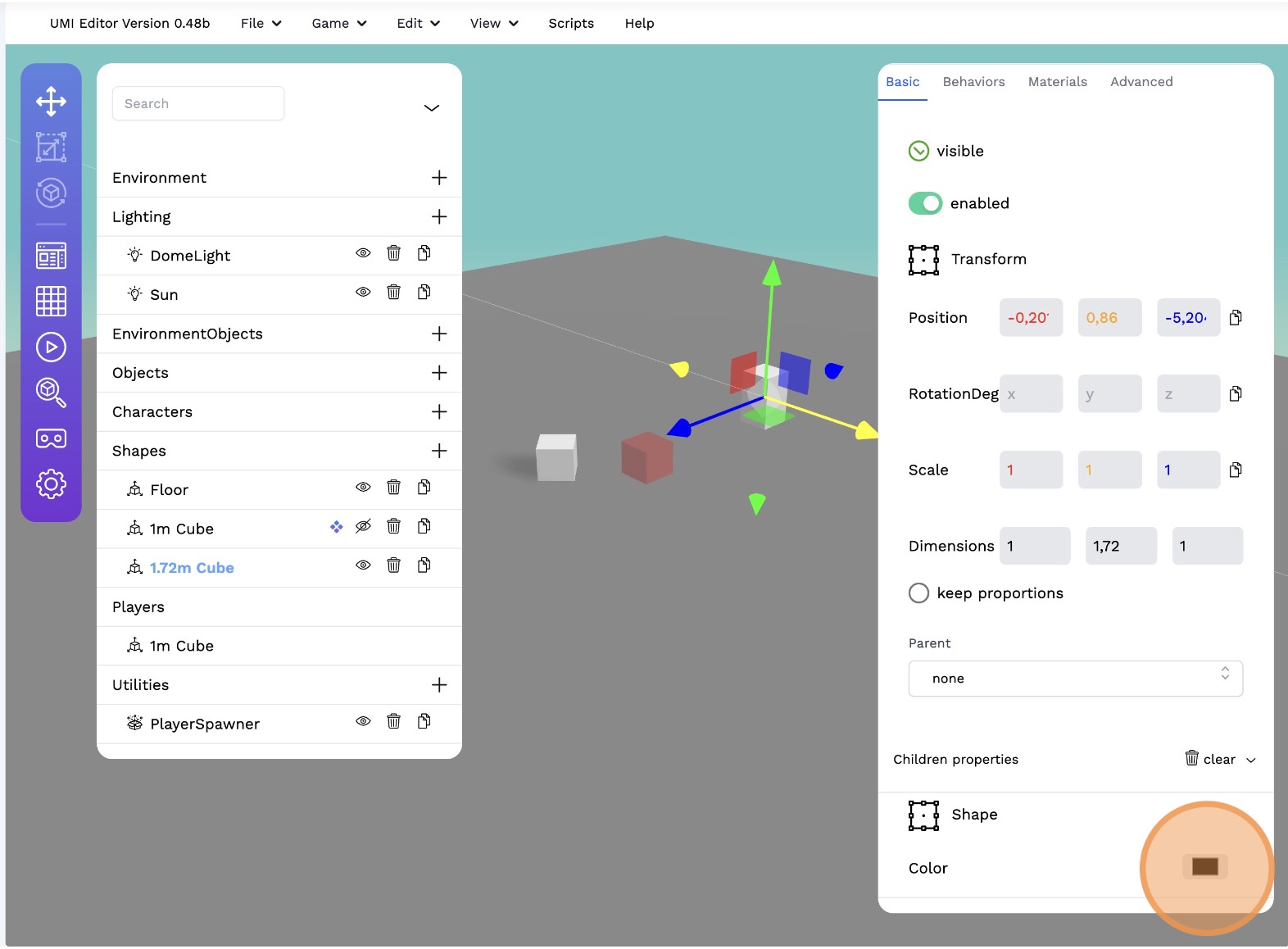Duplicate the Sun light with copy icon
The height and width of the screenshot is (949, 1288).
pos(424,293)
